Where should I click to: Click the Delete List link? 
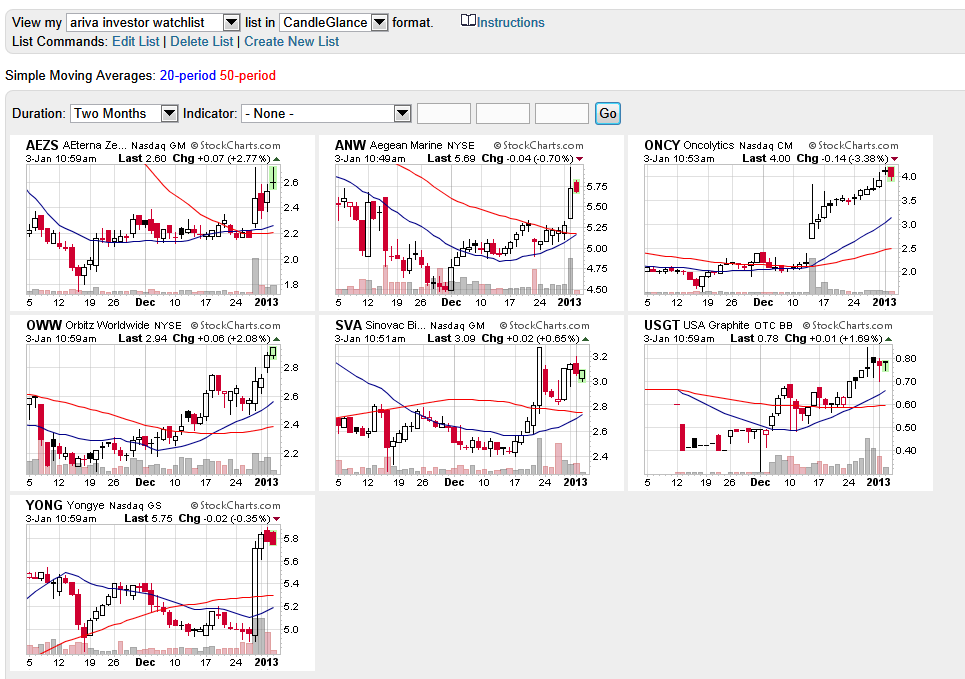[201, 41]
